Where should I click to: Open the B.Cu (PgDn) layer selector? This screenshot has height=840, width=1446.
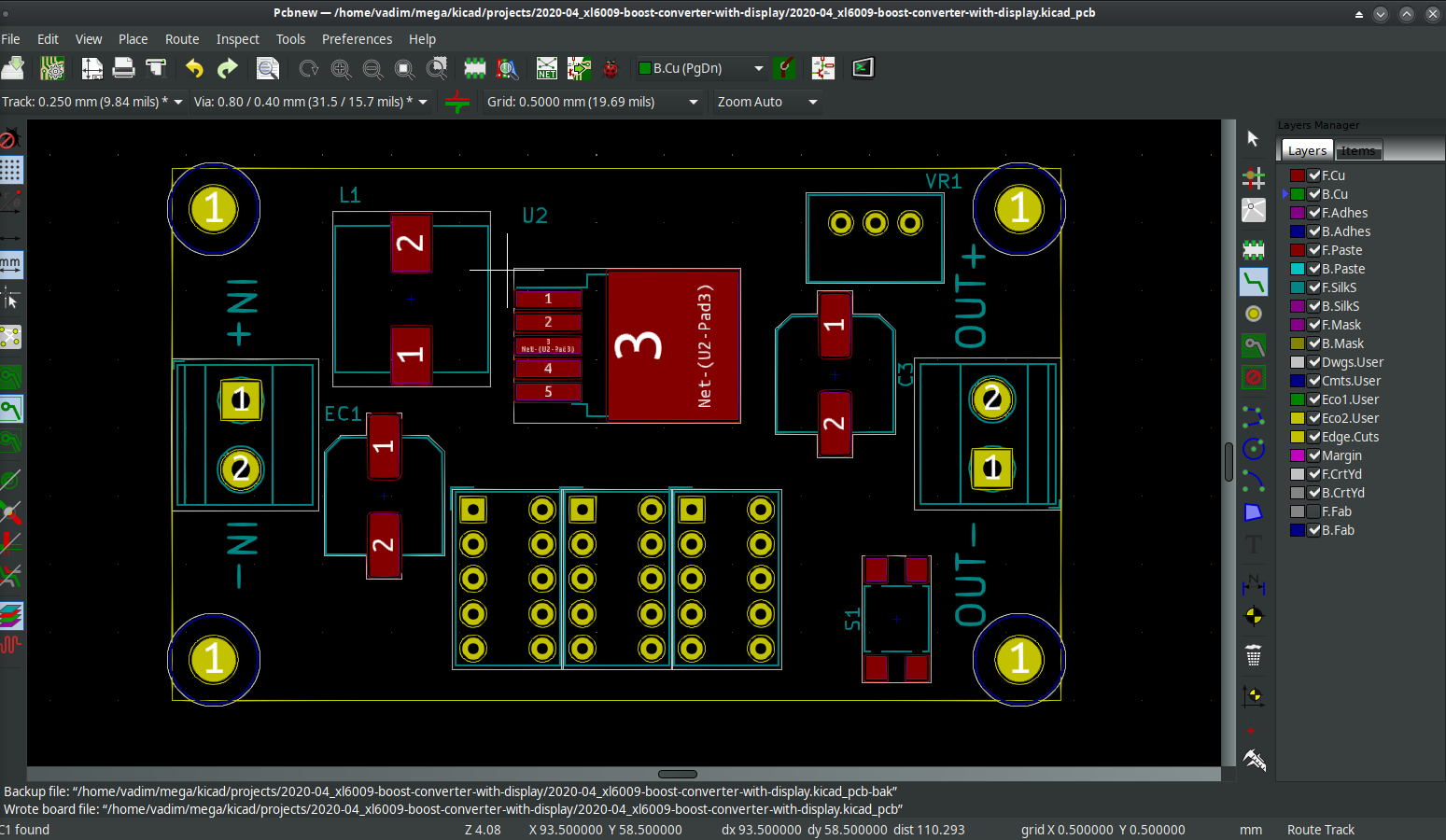tap(701, 68)
